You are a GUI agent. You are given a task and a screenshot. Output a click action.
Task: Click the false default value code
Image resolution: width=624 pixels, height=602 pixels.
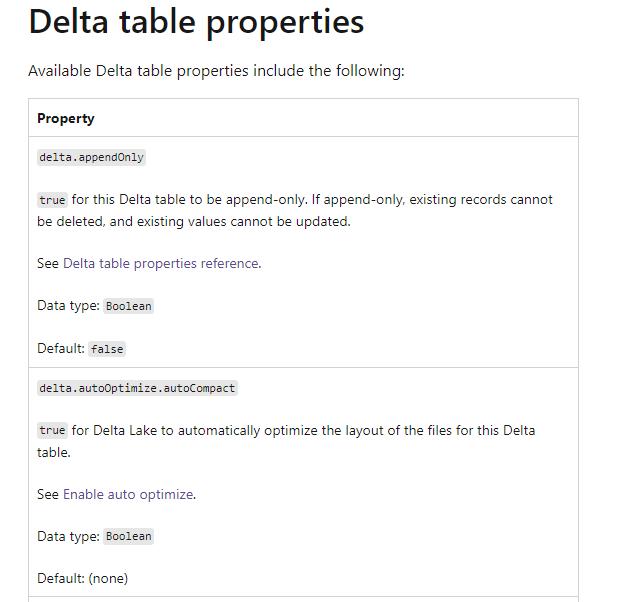pos(108,349)
